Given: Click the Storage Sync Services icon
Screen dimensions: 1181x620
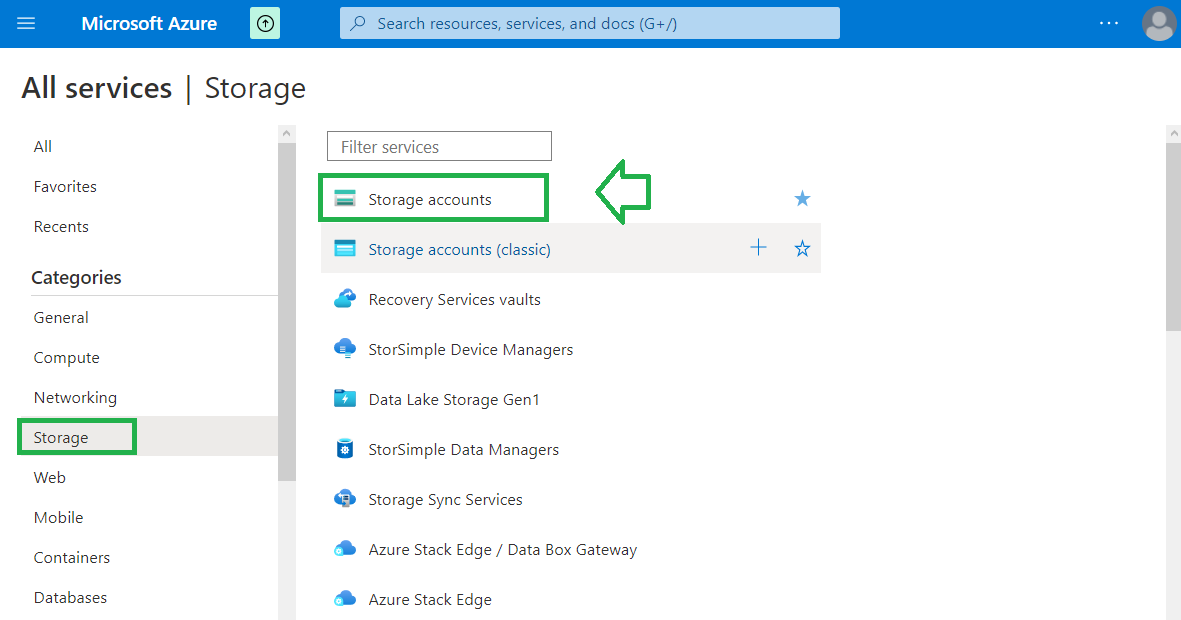Looking at the screenshot, I should pos(345,499).
